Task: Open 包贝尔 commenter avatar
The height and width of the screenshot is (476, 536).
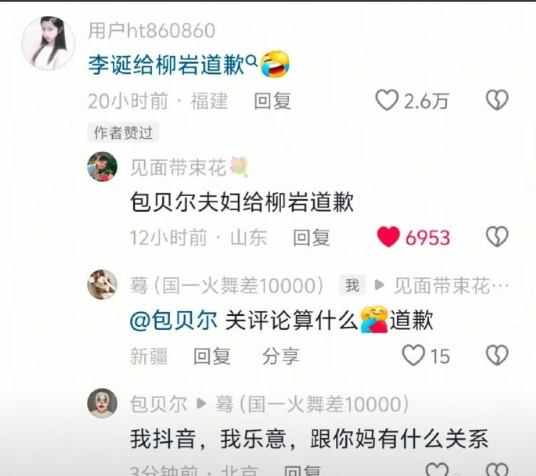Action: [x=102, y=403]
